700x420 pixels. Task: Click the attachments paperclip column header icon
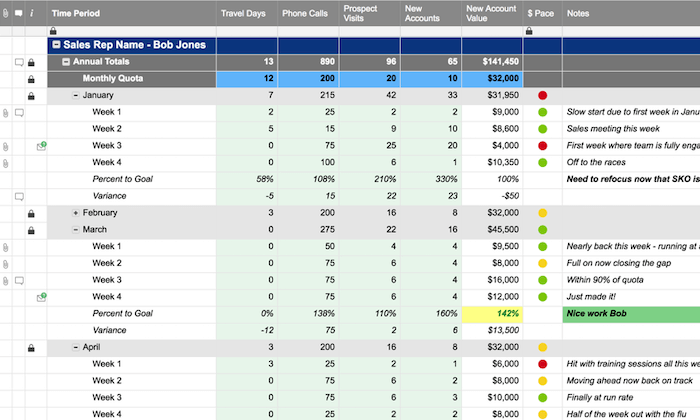5,13
